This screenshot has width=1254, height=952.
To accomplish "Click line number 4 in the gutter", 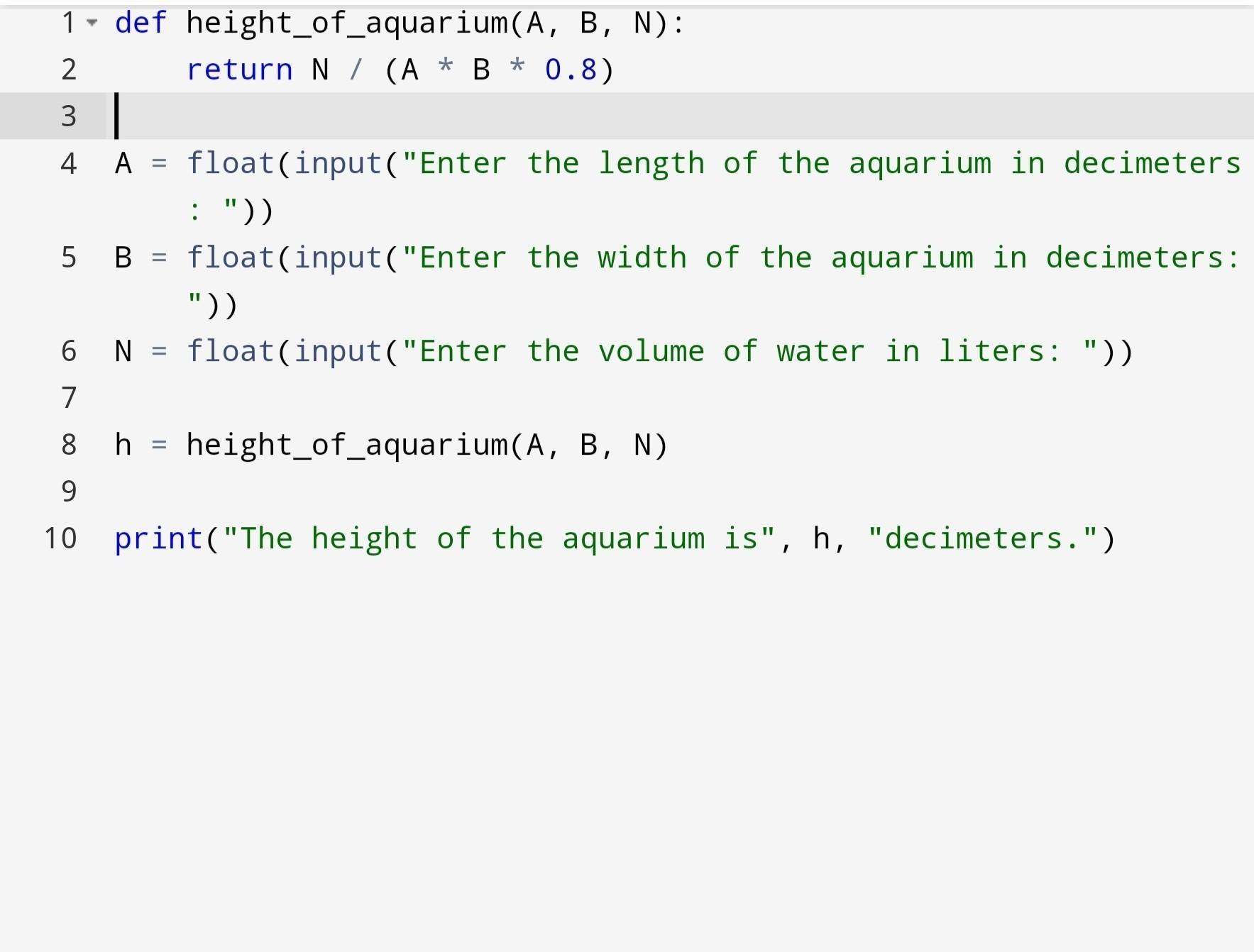I will click(x=68, y=164).
